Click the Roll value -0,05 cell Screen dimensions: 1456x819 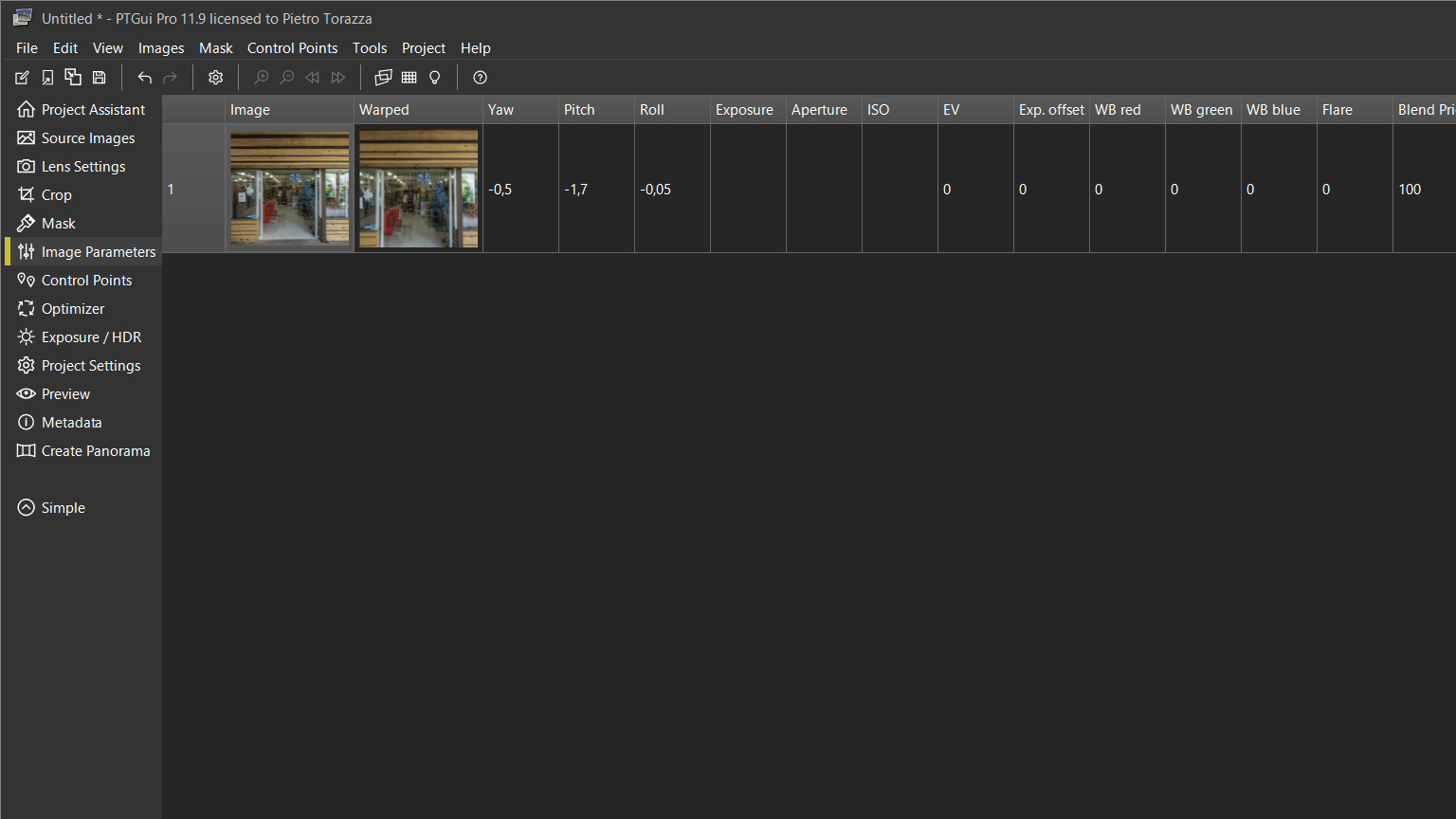(672, 189)
